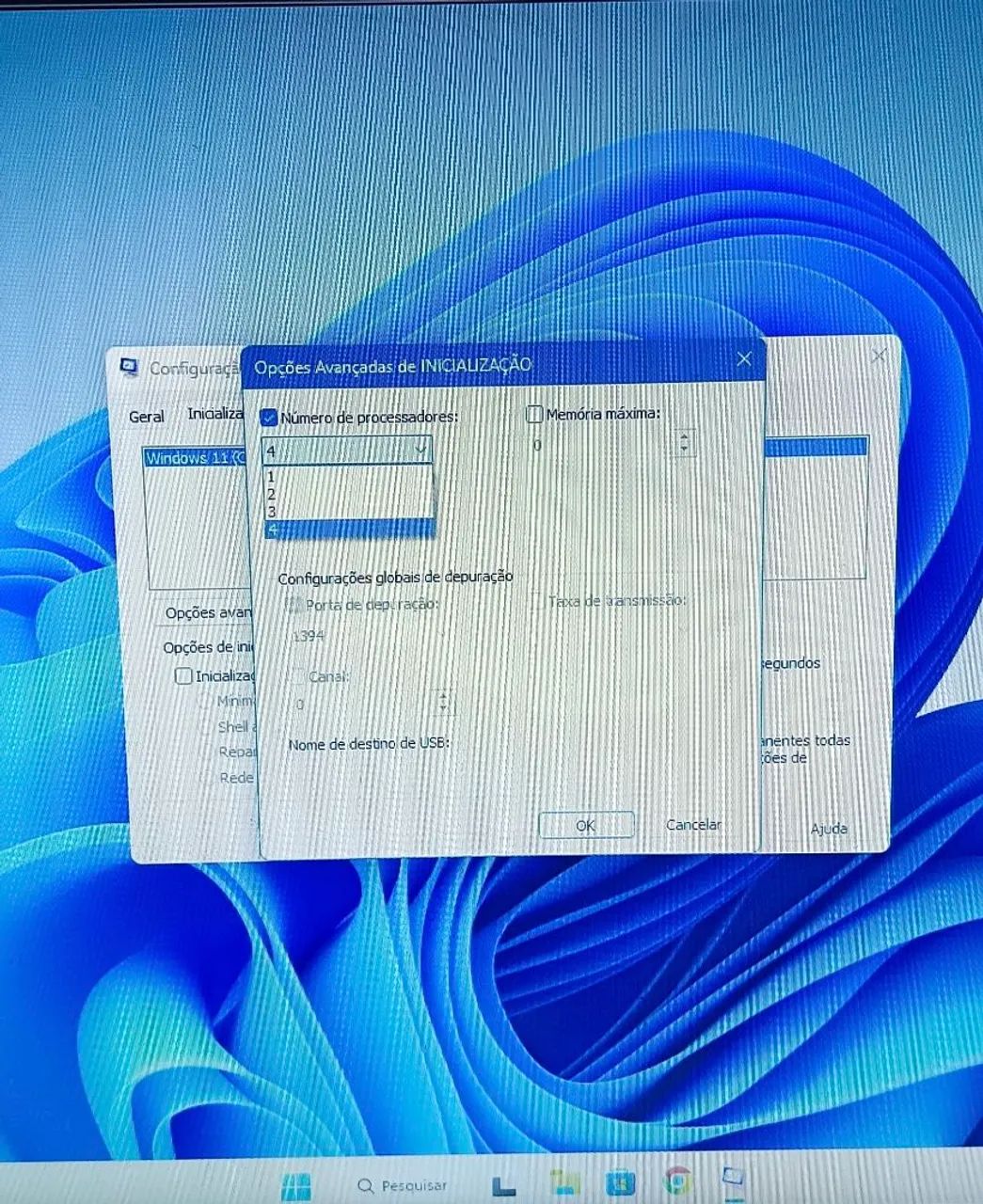Close the Opções Avançadas de INICIALIZAÇÃO dialog

[744, 358]
